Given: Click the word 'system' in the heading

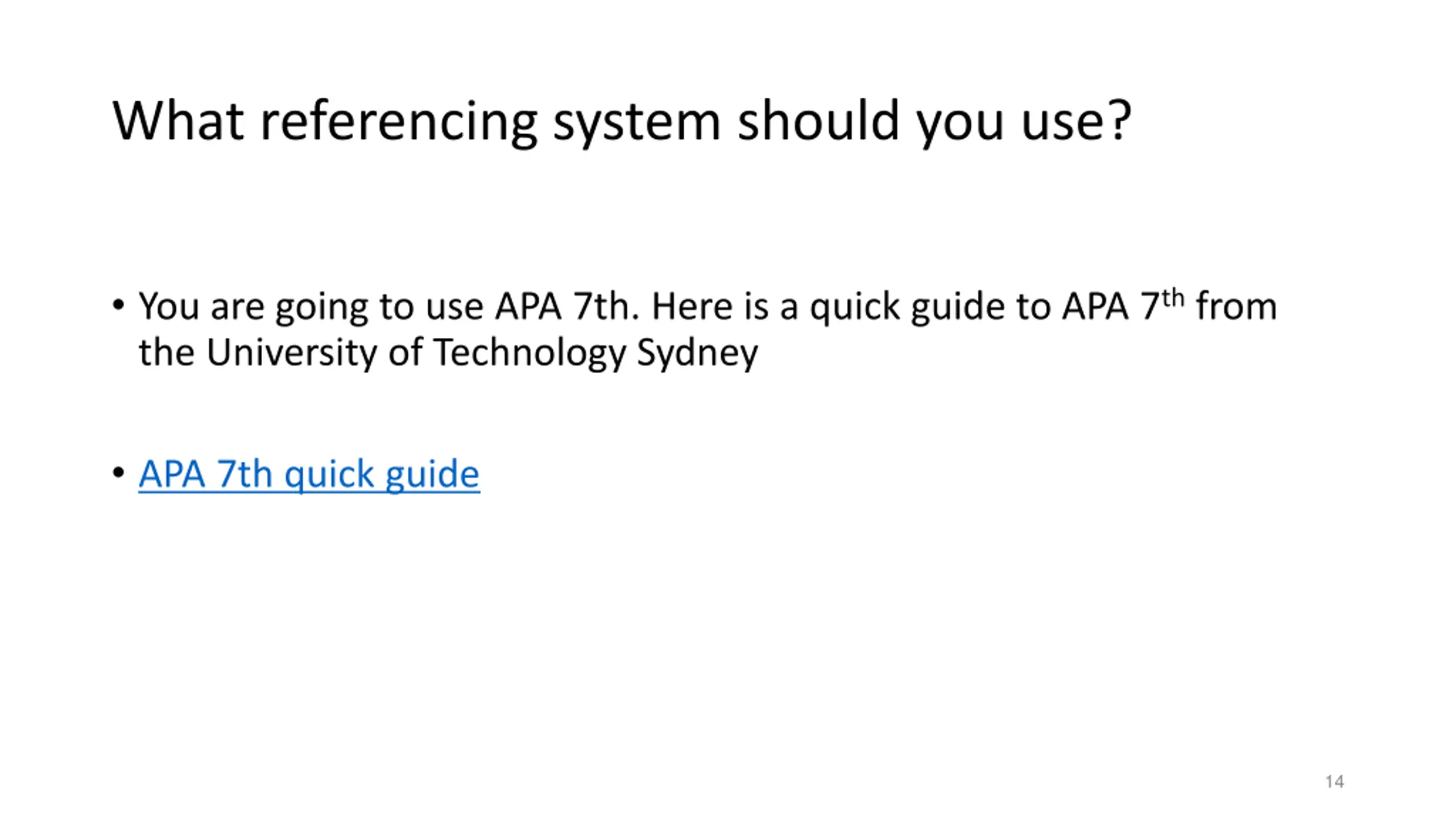Looking at the screenshot, I should point(637,121).
